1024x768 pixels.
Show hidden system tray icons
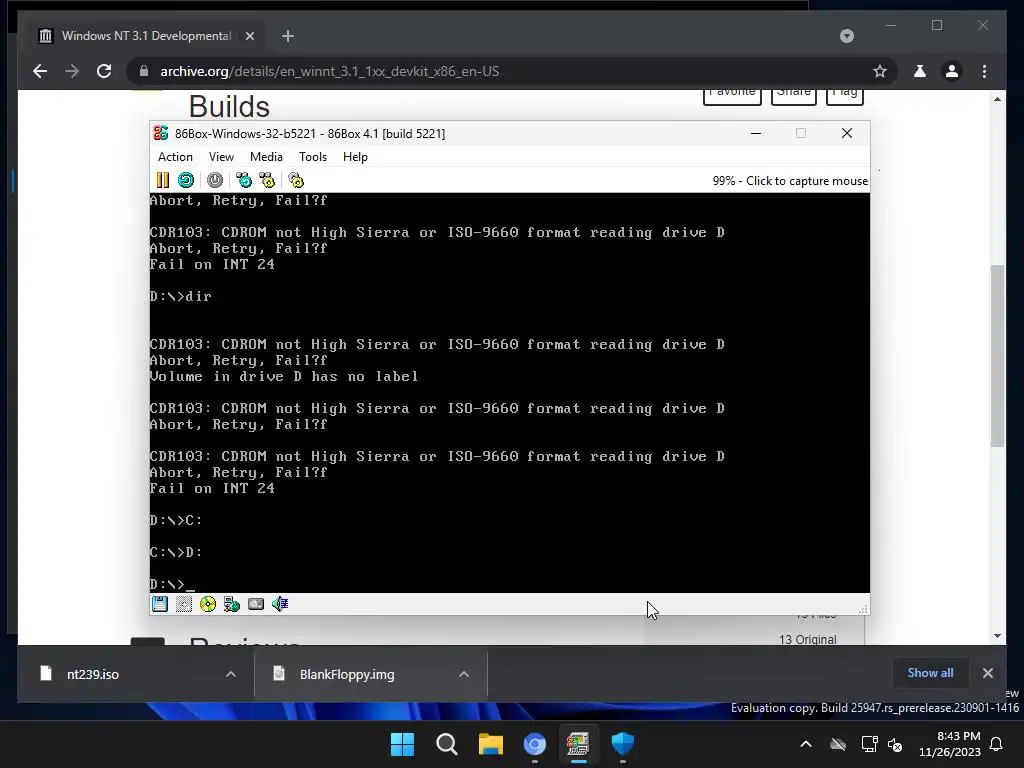click(x=806, y=744)
